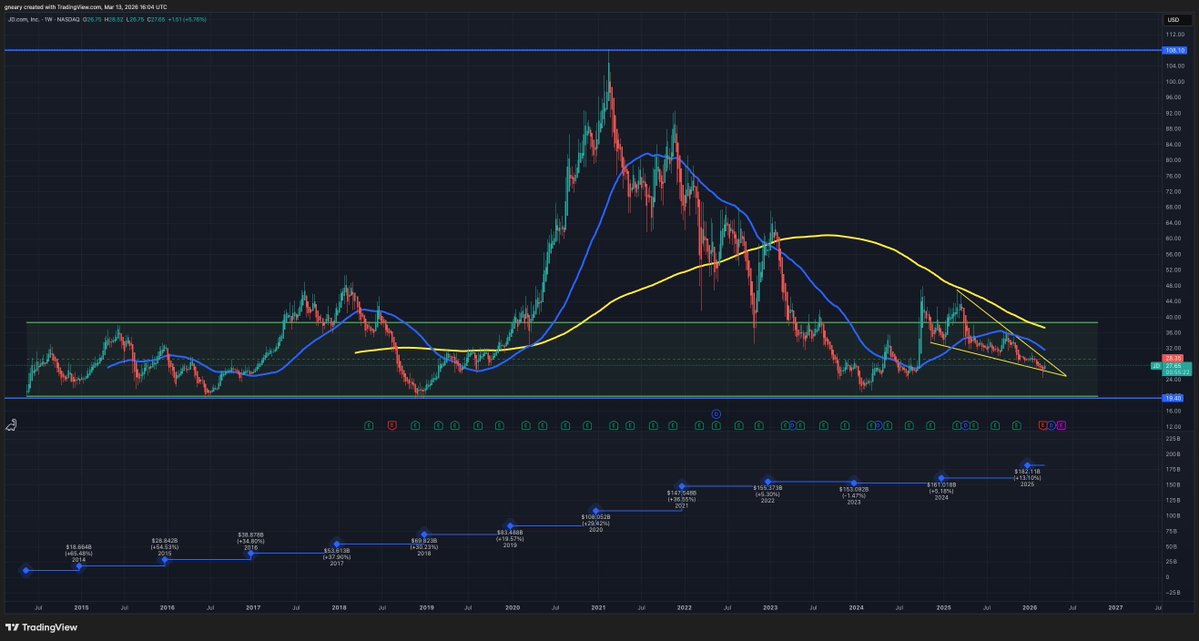Screen dimensions: 1199x641
Task: Click the 2021 label on time axis
Action: (598, 607)
